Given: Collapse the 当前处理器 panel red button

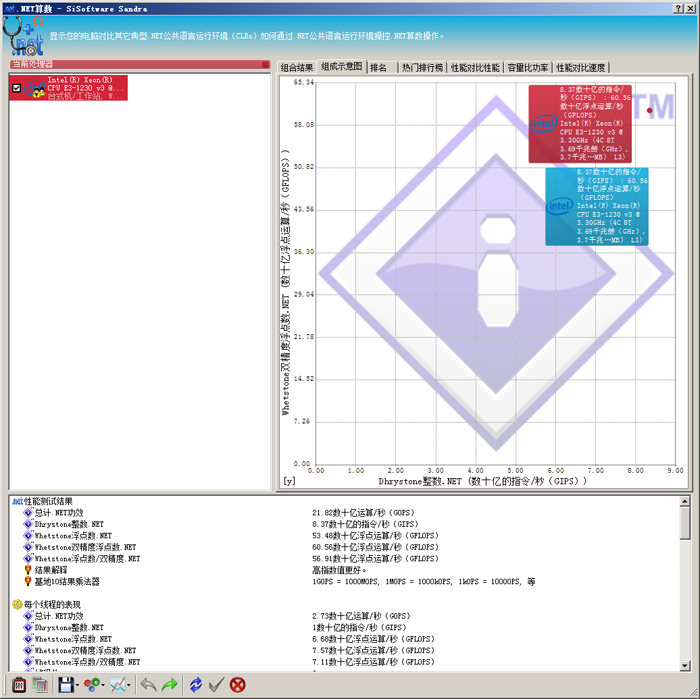Looking at the screenshot, I should point(266,65).
